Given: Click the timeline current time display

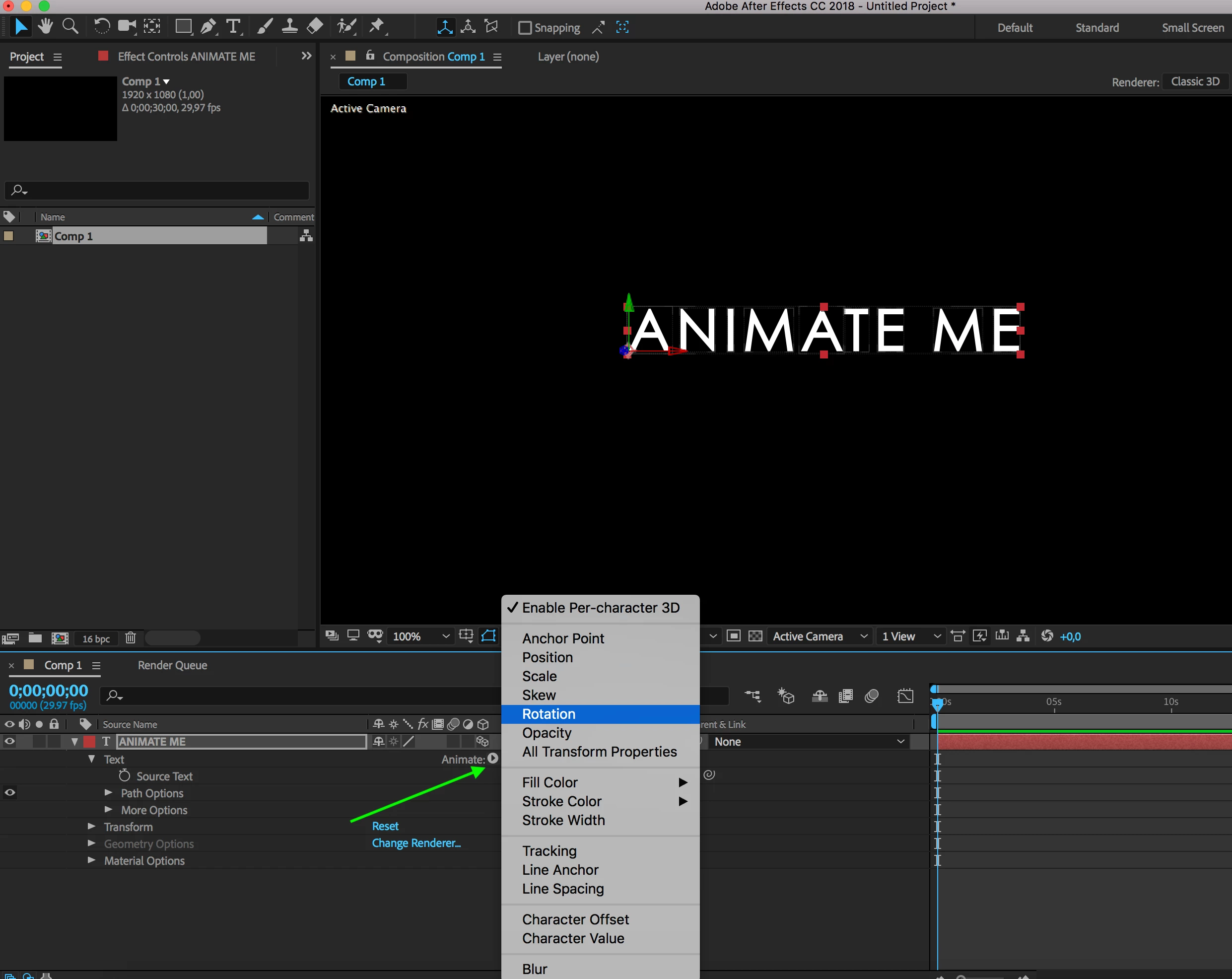Looking at the screenshot, I should (49, 691).
